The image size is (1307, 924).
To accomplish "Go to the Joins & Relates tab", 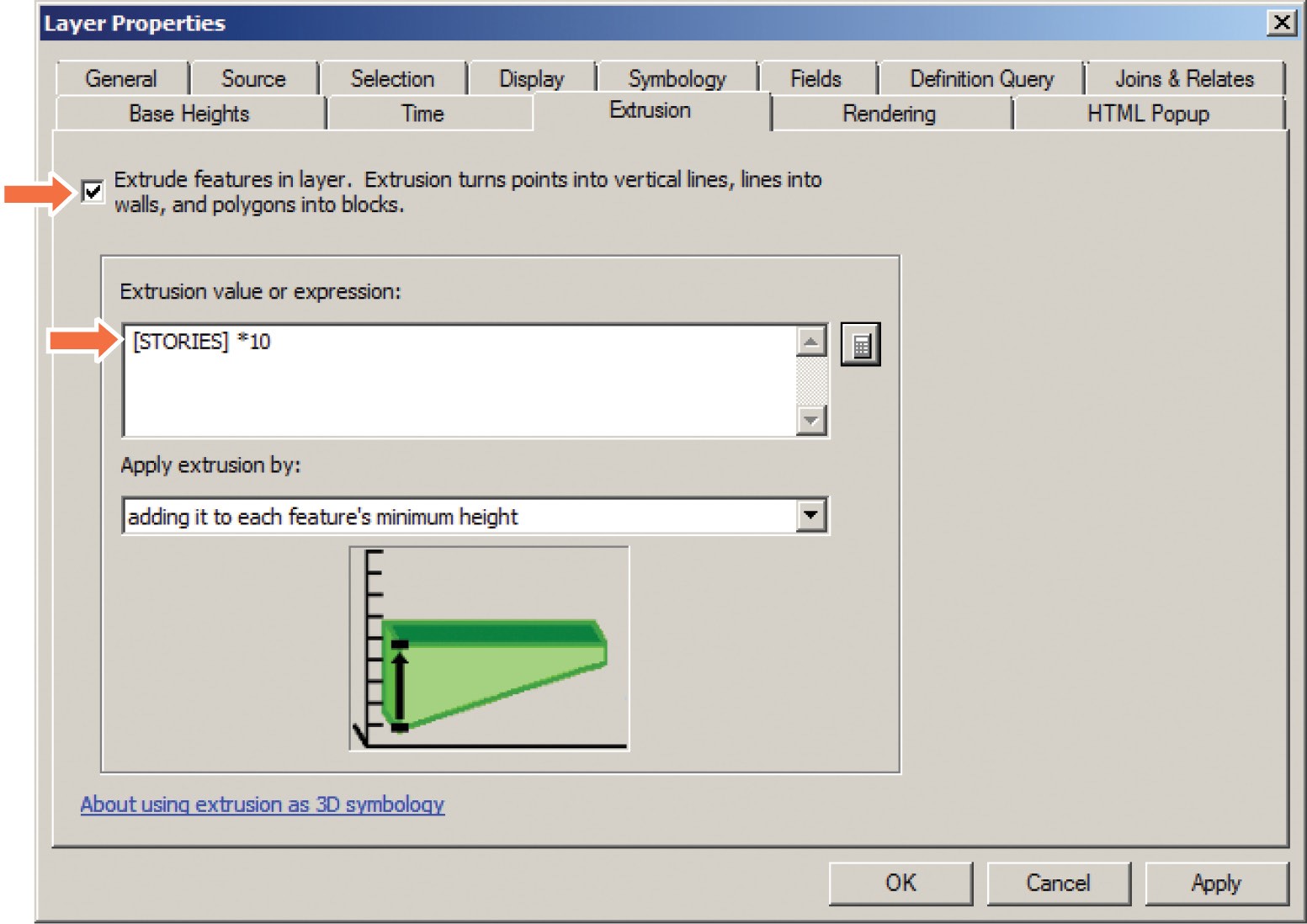I will (x=1184, y=79).
